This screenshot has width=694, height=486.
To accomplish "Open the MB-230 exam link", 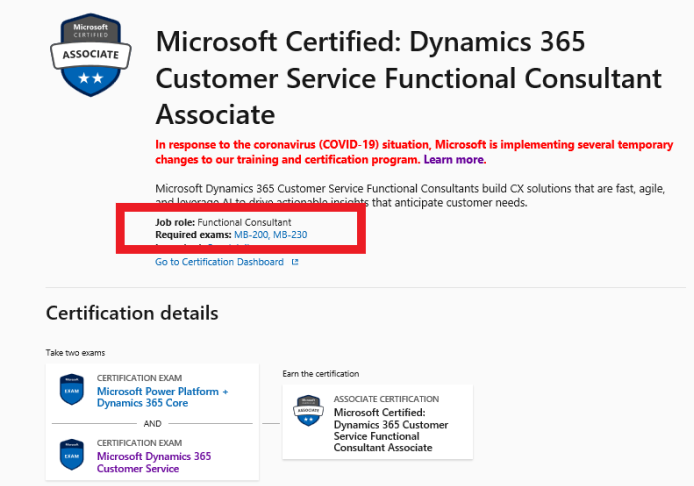I will pos(290,235).
